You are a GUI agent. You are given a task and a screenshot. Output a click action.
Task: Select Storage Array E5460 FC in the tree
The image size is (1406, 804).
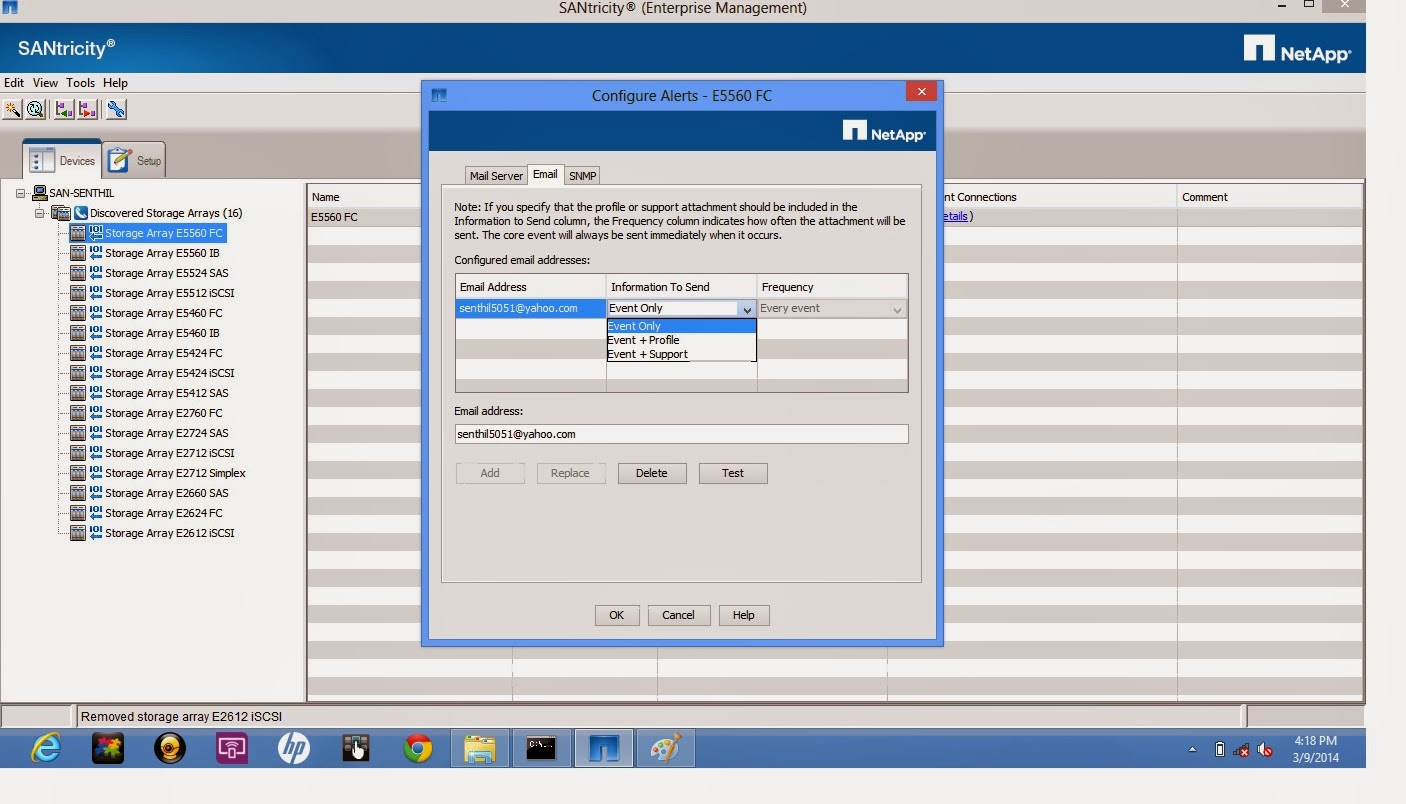point(169,313)
